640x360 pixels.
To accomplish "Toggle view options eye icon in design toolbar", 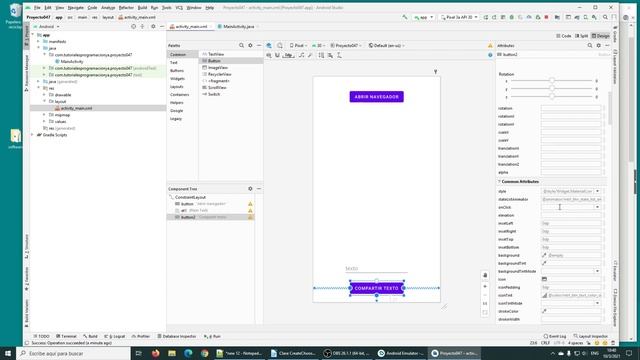I will (x=269, y=55).
